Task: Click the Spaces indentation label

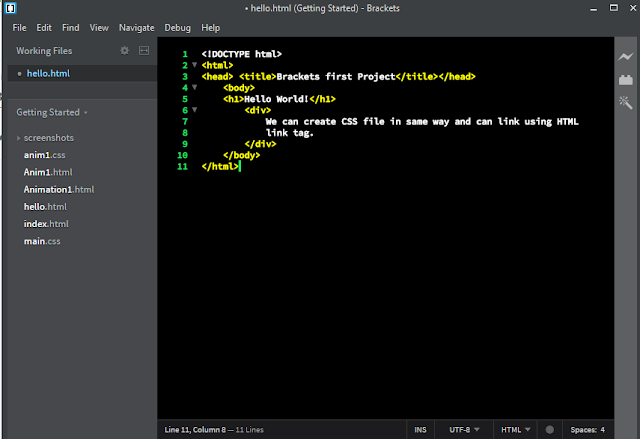Action: [583, 430]
